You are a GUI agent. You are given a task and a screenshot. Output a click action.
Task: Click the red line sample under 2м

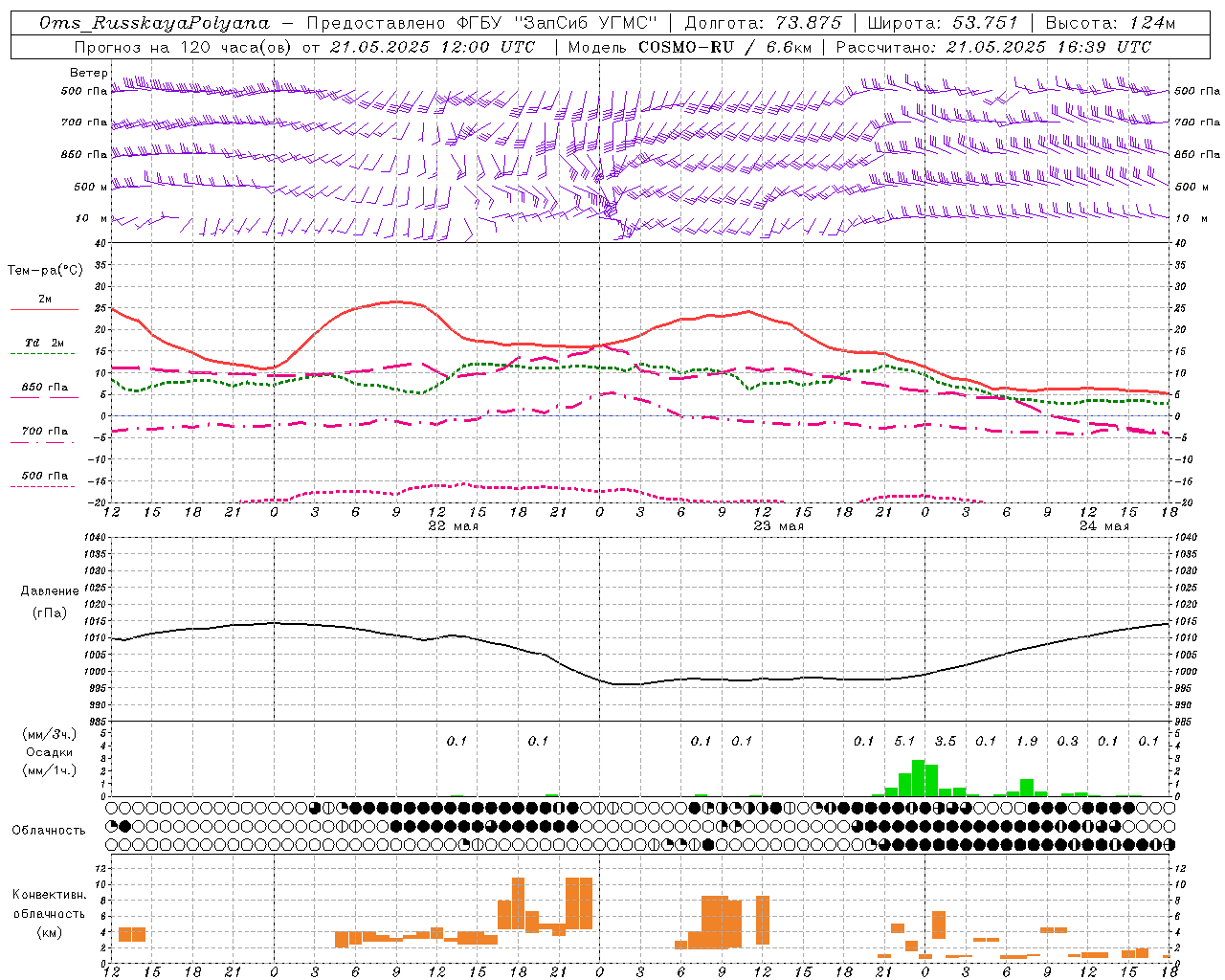pos(44,310)
